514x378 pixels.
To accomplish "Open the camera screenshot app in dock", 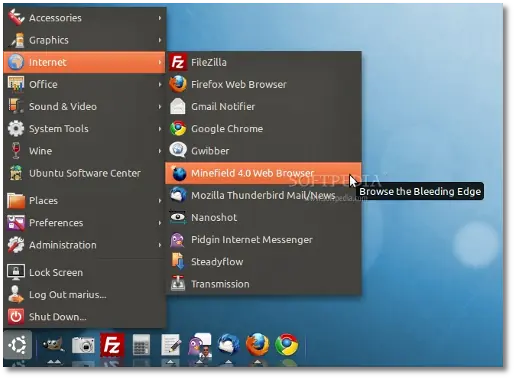I will point(83,345).
